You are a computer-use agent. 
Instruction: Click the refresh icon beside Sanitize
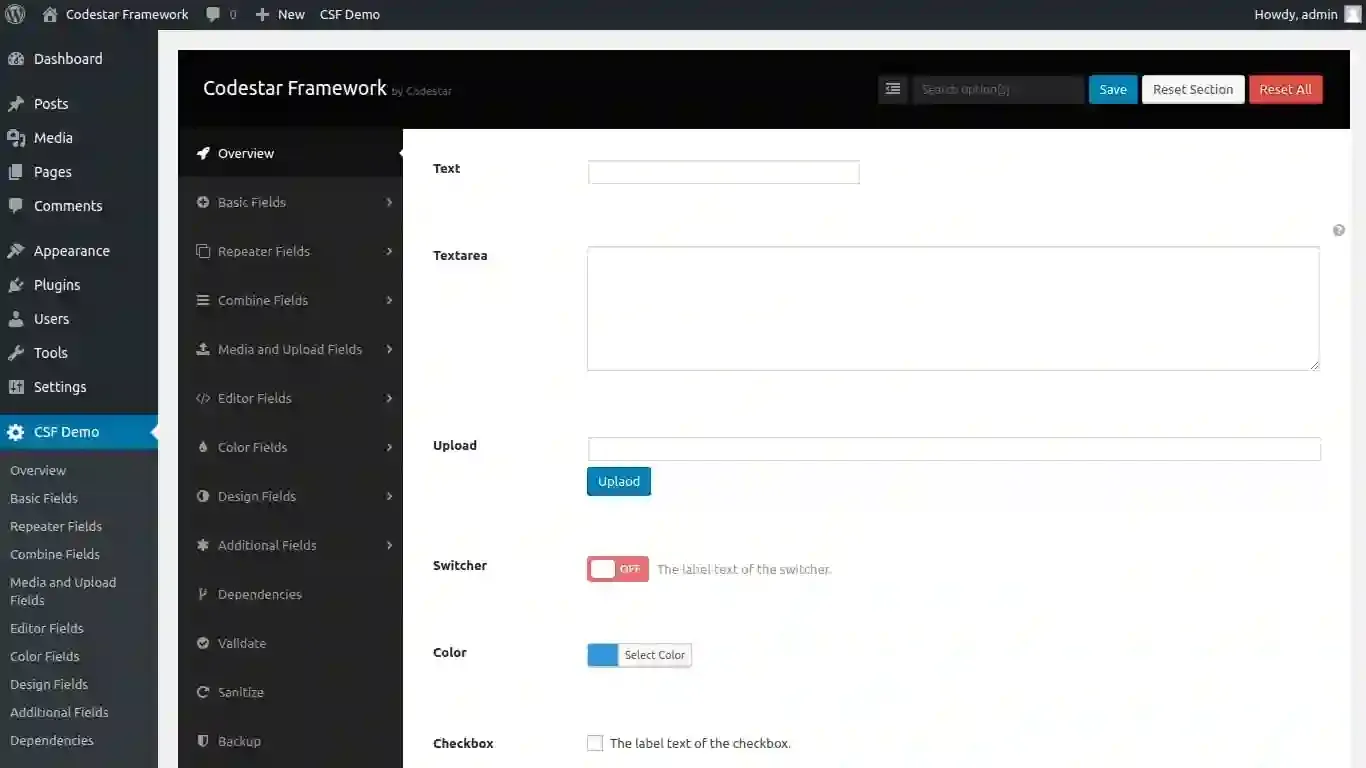[203, 692]
